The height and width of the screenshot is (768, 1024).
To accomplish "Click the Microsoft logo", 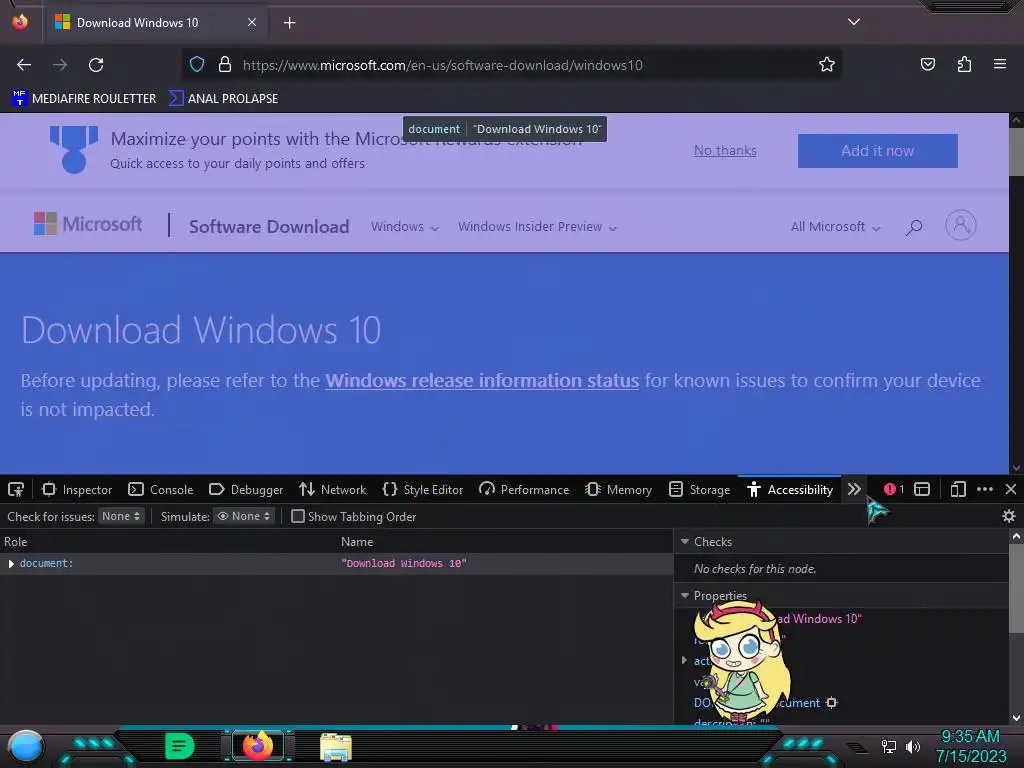I will pos(88,224).
